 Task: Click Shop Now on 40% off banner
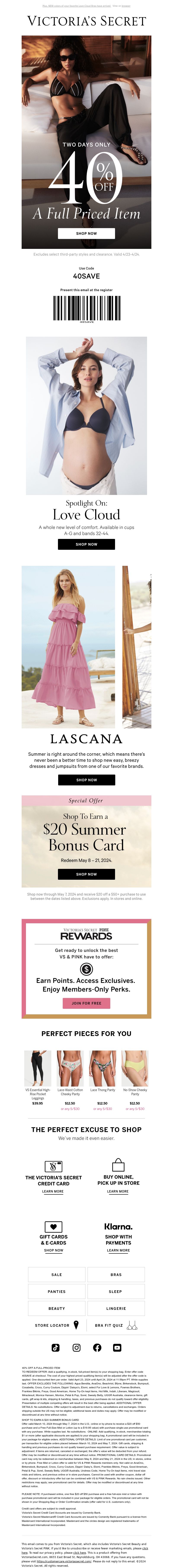pyautogui.click(x=86, y=233)
